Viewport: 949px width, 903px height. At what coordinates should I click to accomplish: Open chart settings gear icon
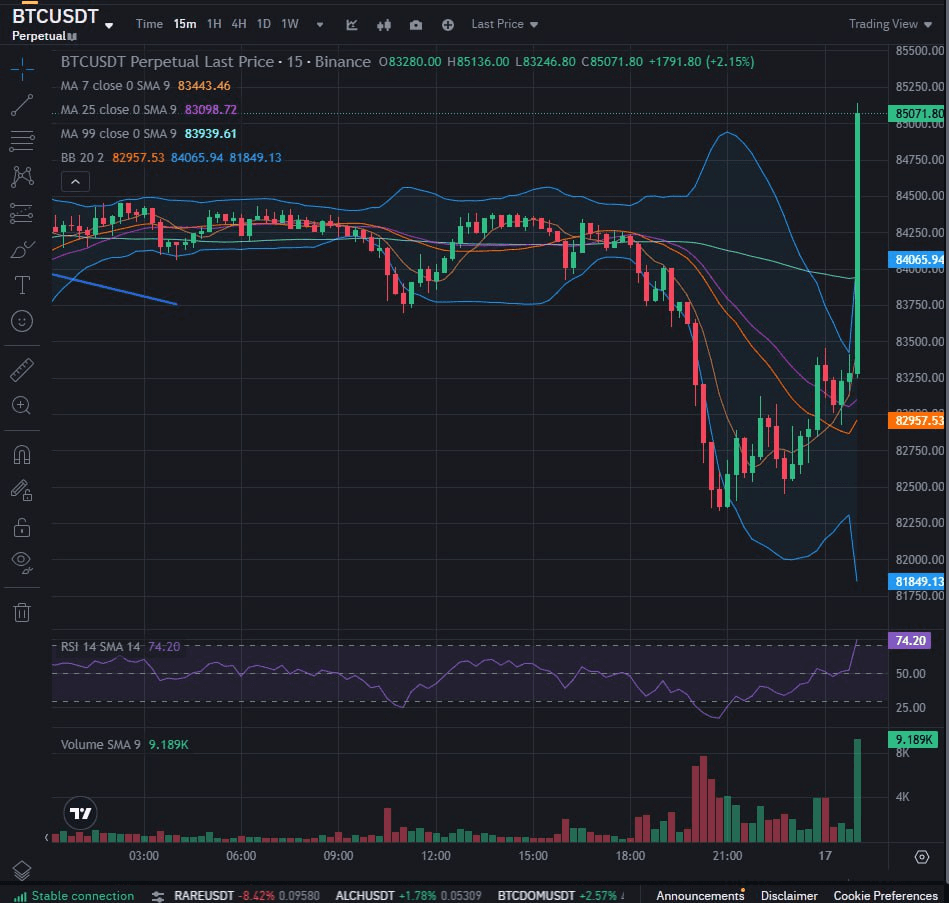(x=922, y=857)
